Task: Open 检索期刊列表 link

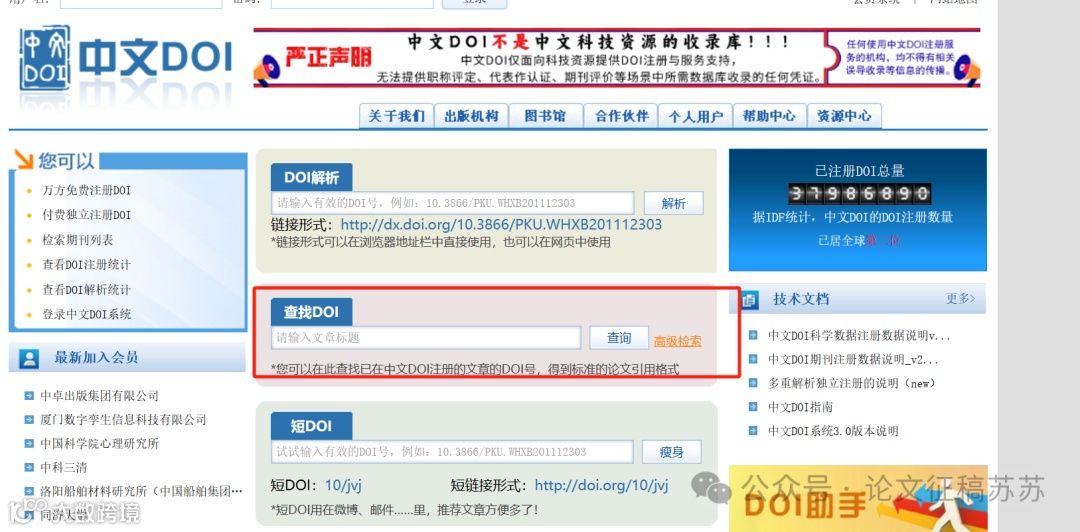Action: (x=78, y=240)
